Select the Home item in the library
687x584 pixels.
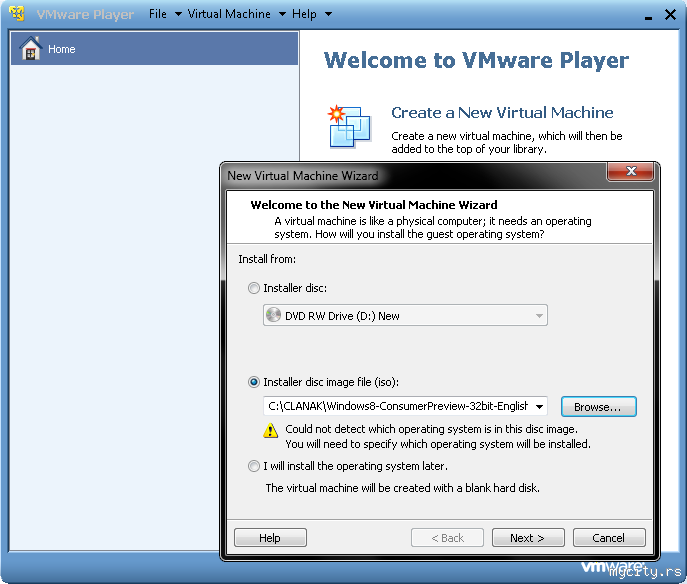154,48
